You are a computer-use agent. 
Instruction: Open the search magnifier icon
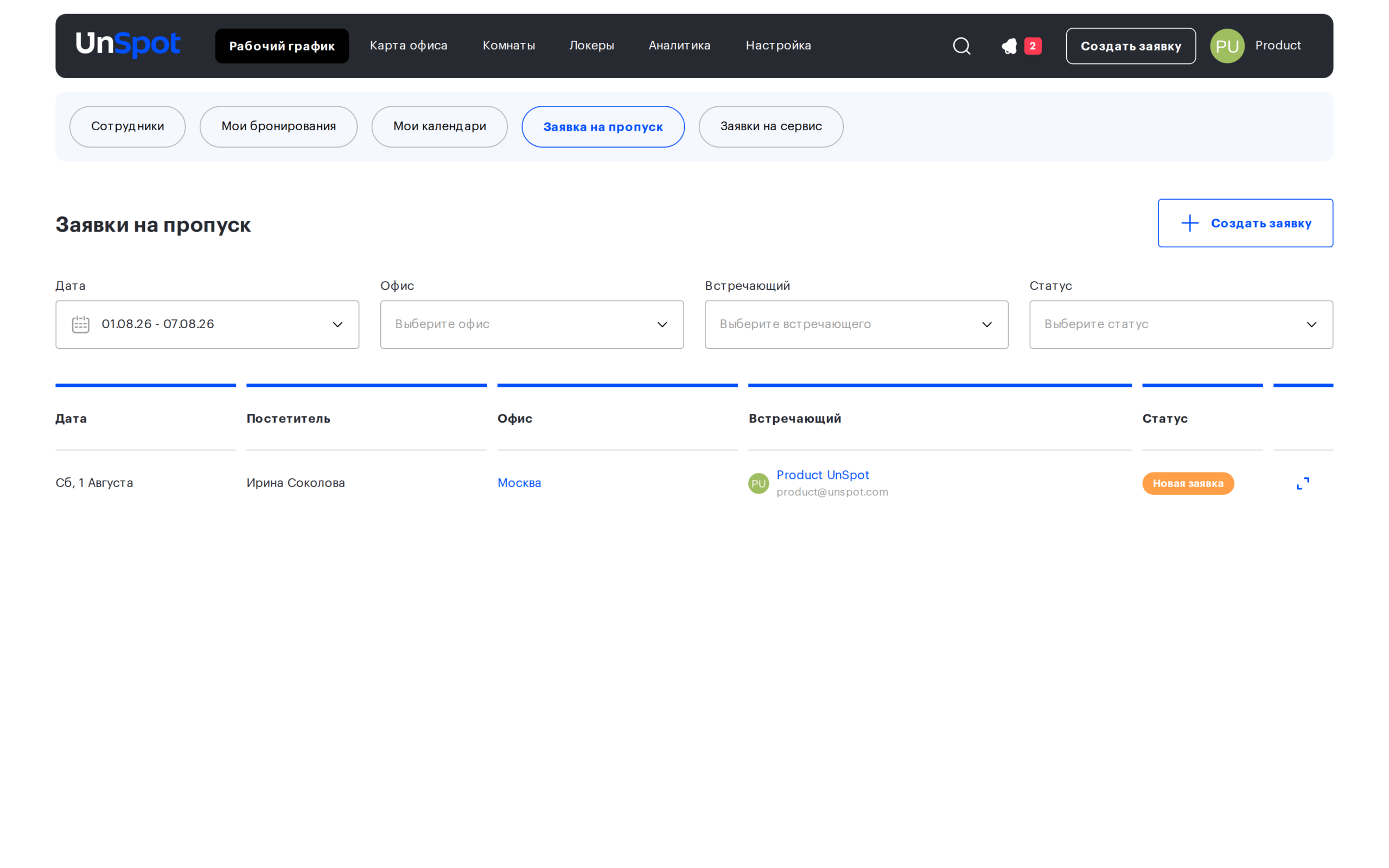pyautogui.click(x=961, y=46)
